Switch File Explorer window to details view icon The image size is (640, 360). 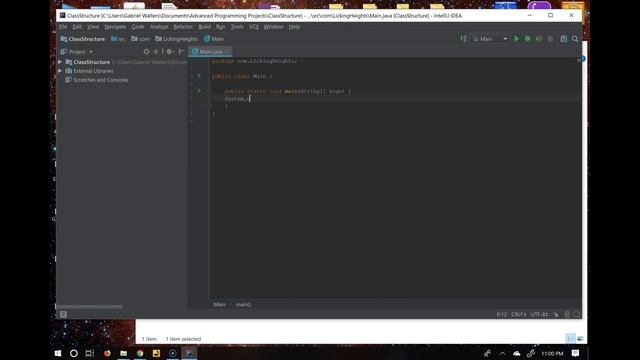570,338
